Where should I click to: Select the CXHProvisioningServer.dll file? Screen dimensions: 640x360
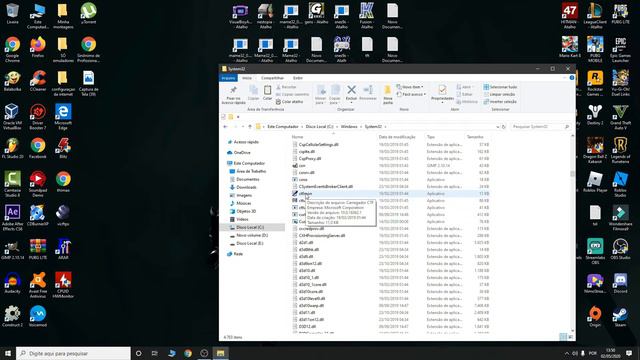tap(322, 236)
